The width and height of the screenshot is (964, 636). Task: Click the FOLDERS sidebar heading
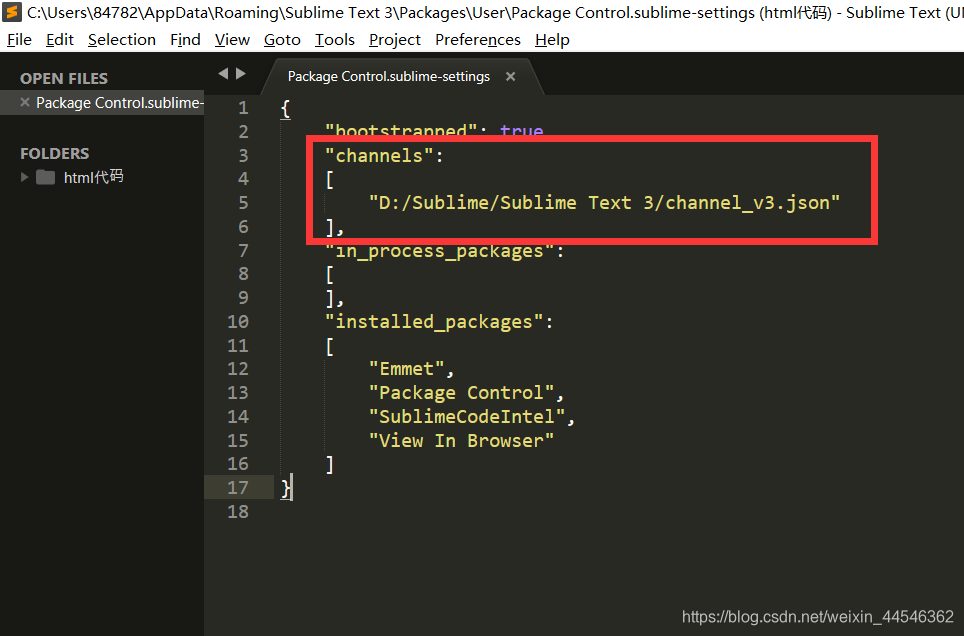click(x=55, y=153)
